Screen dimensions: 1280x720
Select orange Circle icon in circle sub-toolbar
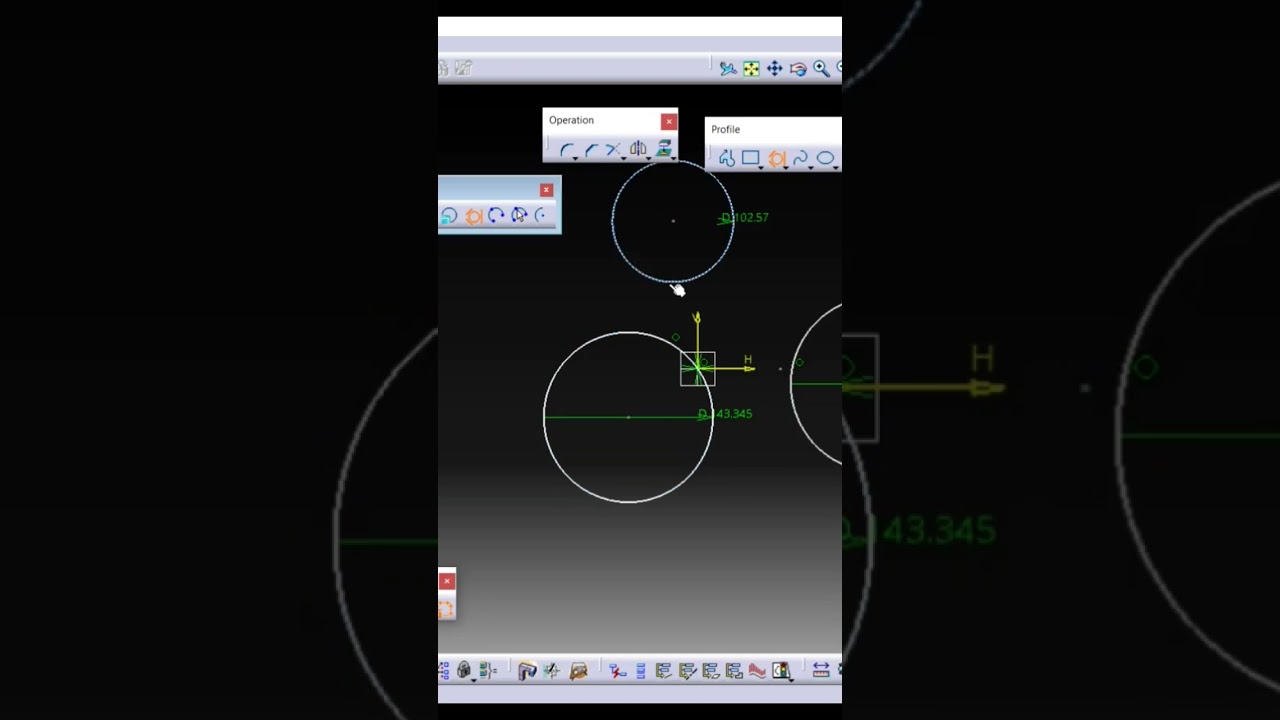[x=473, y=216]
